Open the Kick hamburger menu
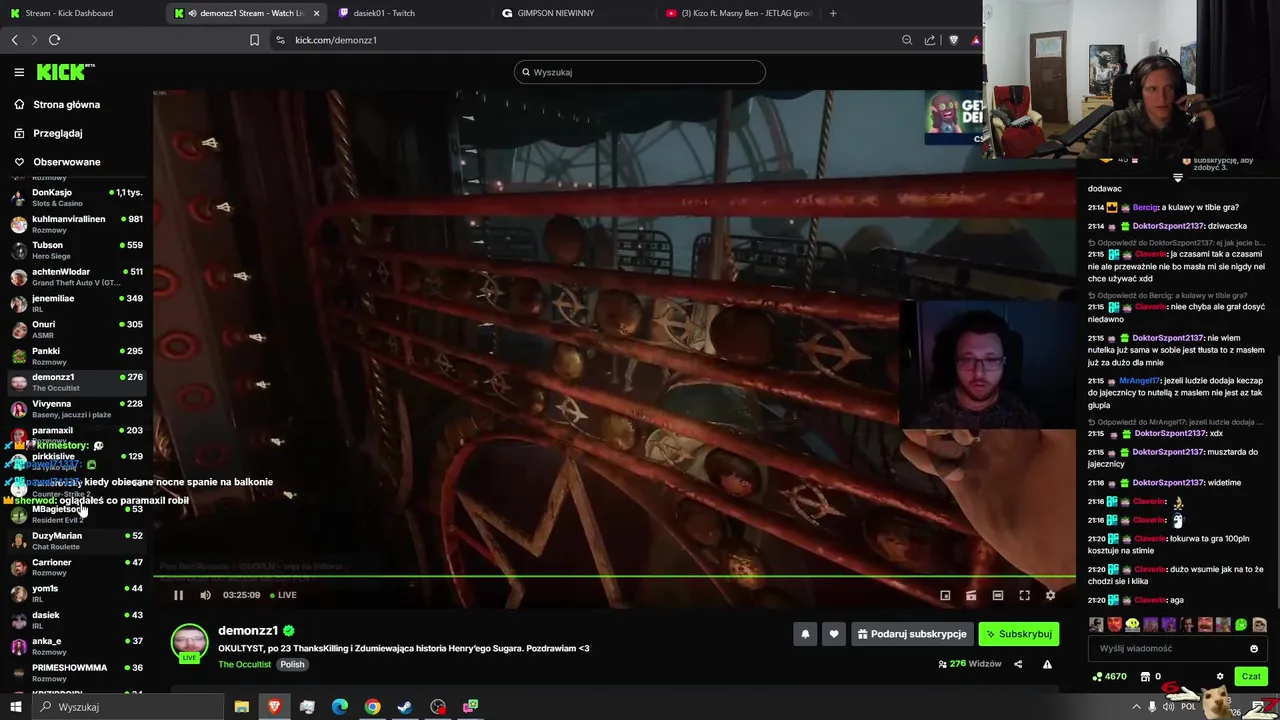Screen dimensions: 1280x720 click(19, 72)
